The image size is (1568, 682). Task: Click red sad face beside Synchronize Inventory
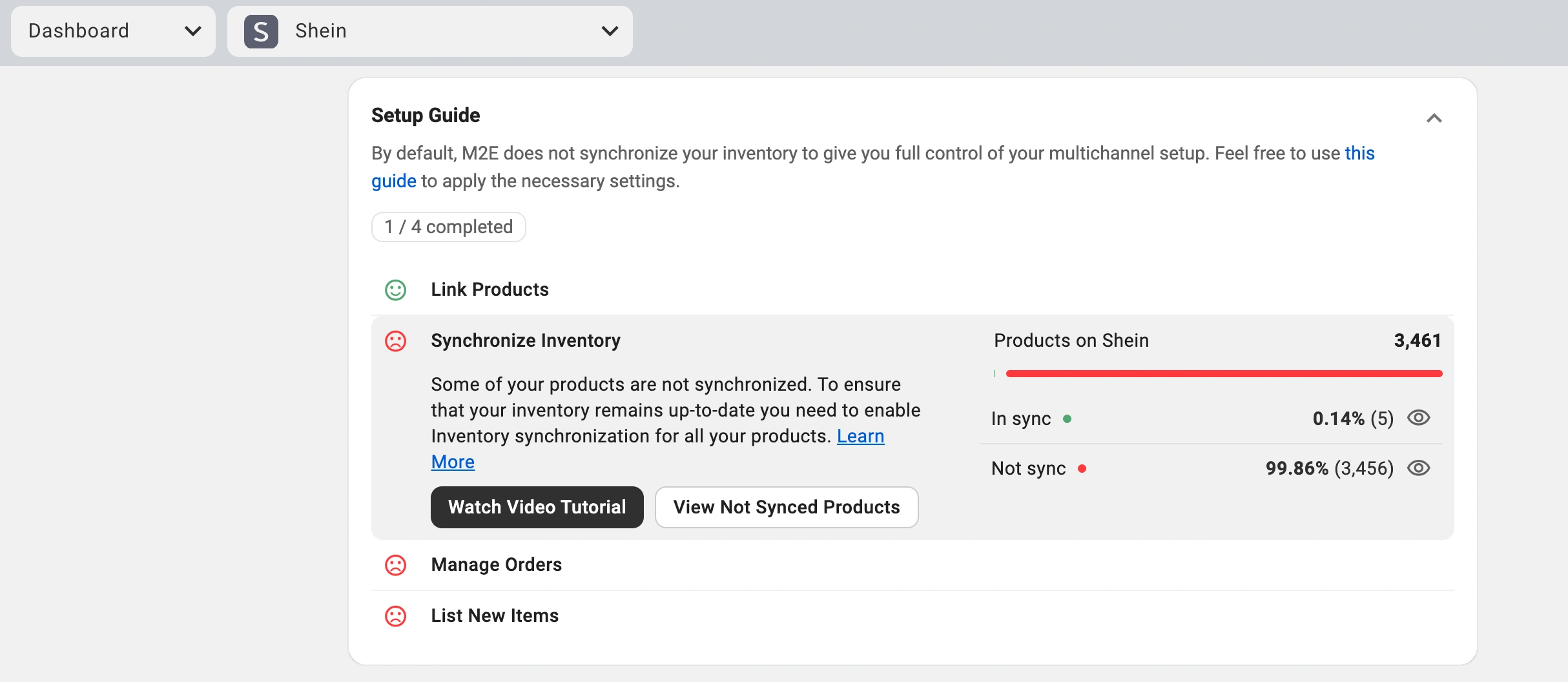click(395, 341)
